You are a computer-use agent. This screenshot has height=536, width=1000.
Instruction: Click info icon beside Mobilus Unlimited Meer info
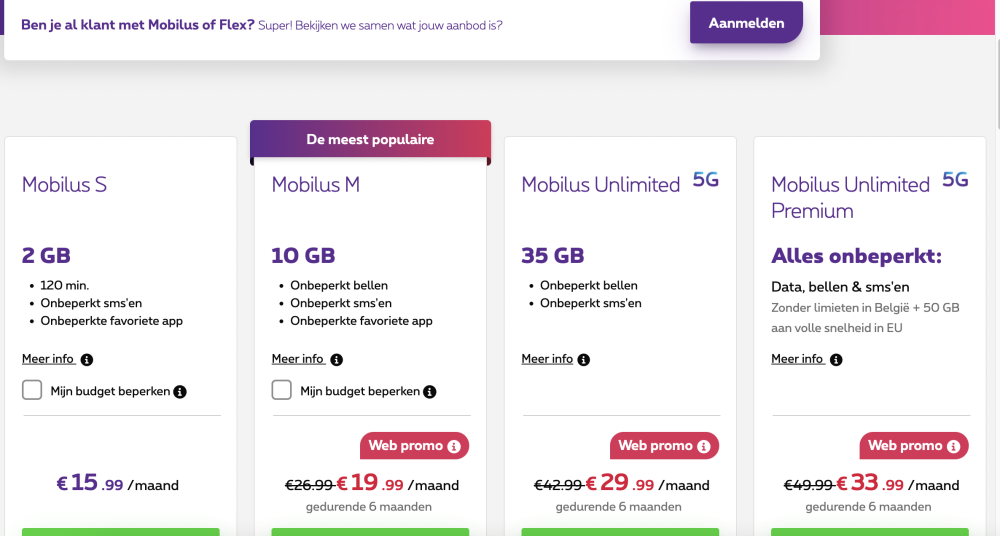584,360
